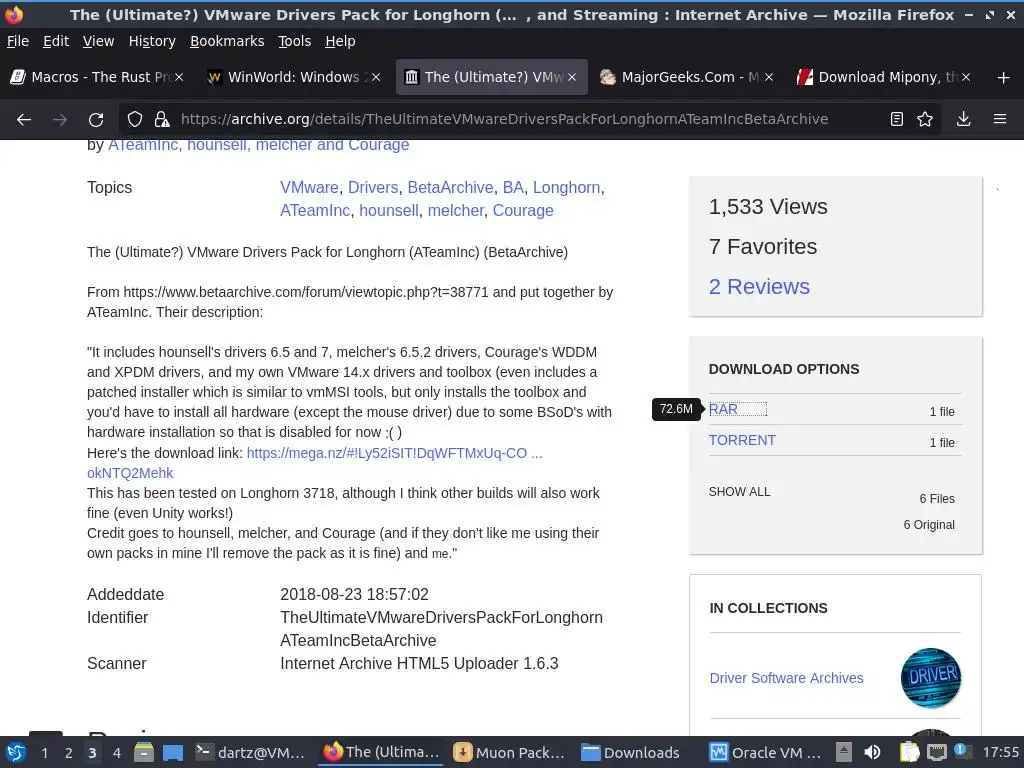1024x768 pixels.
Task: Switch to virtual desktop 2
Action: 69,753
